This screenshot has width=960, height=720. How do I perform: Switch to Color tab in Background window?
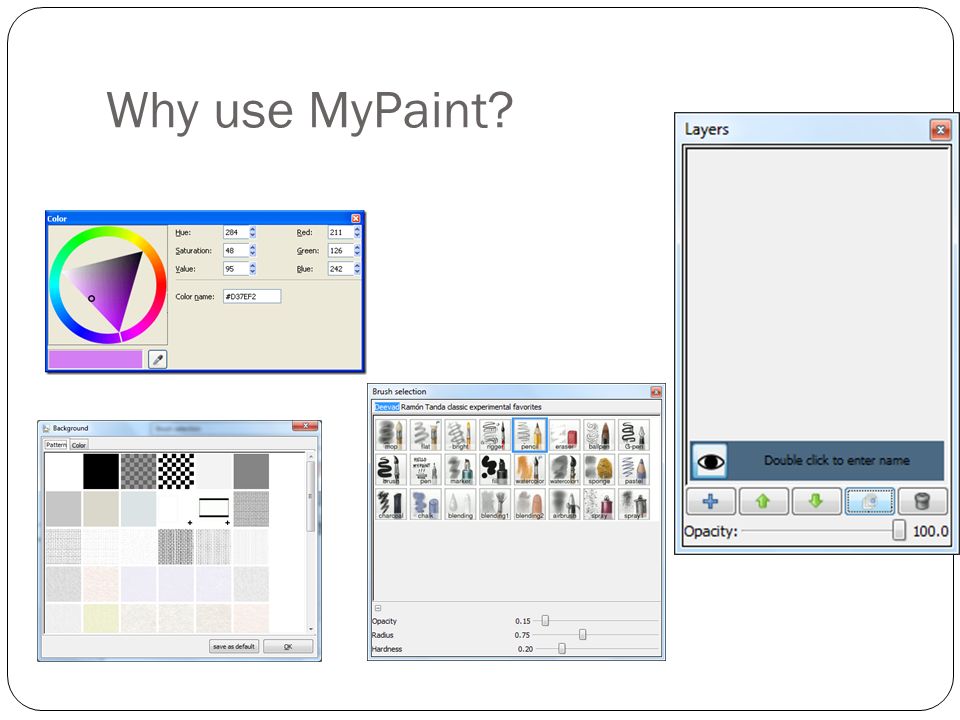(79, 445)
